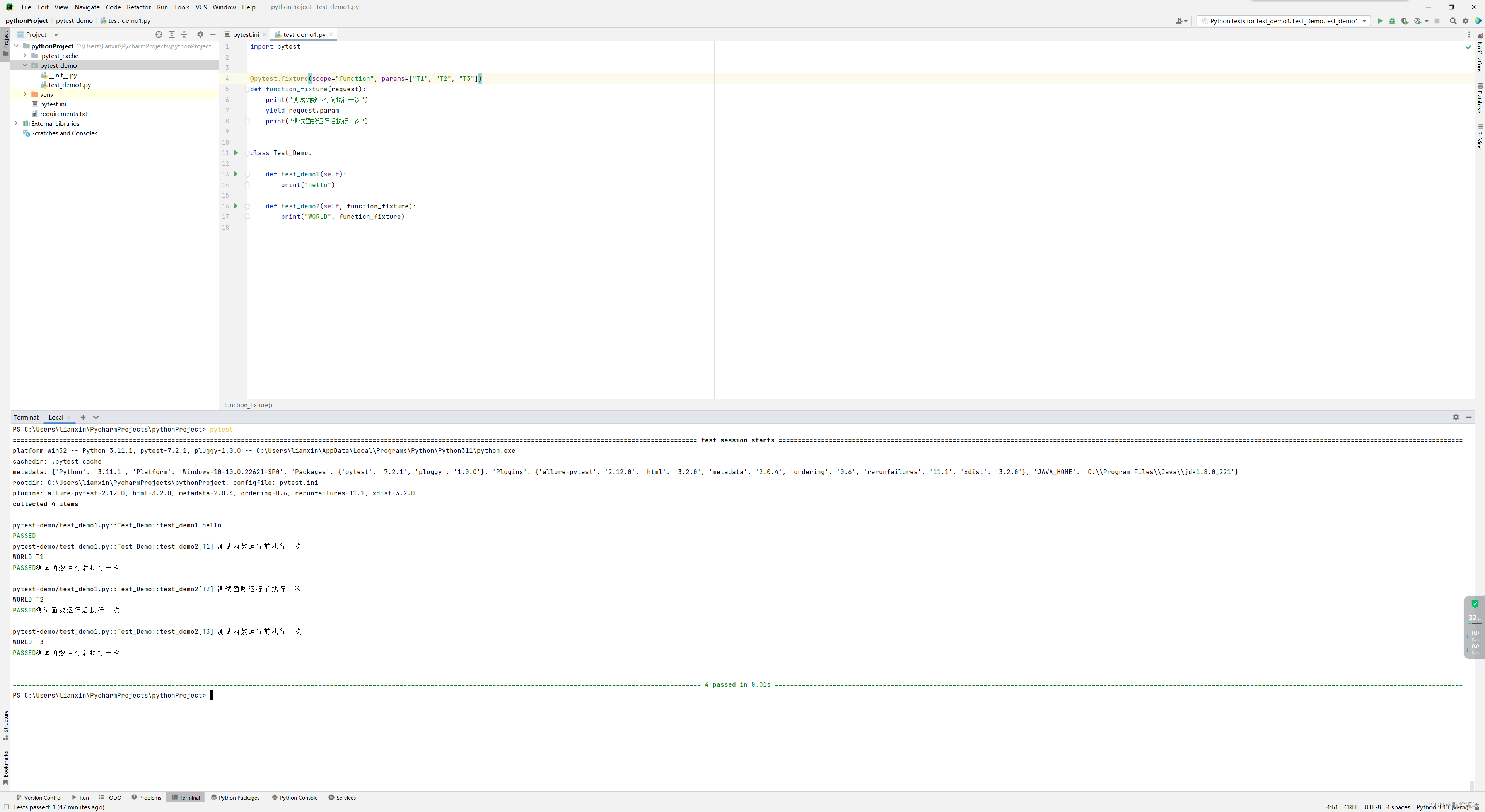Open the run configuration dropdown
This screenshot has width=1485, height=812.
(1283, 21)
